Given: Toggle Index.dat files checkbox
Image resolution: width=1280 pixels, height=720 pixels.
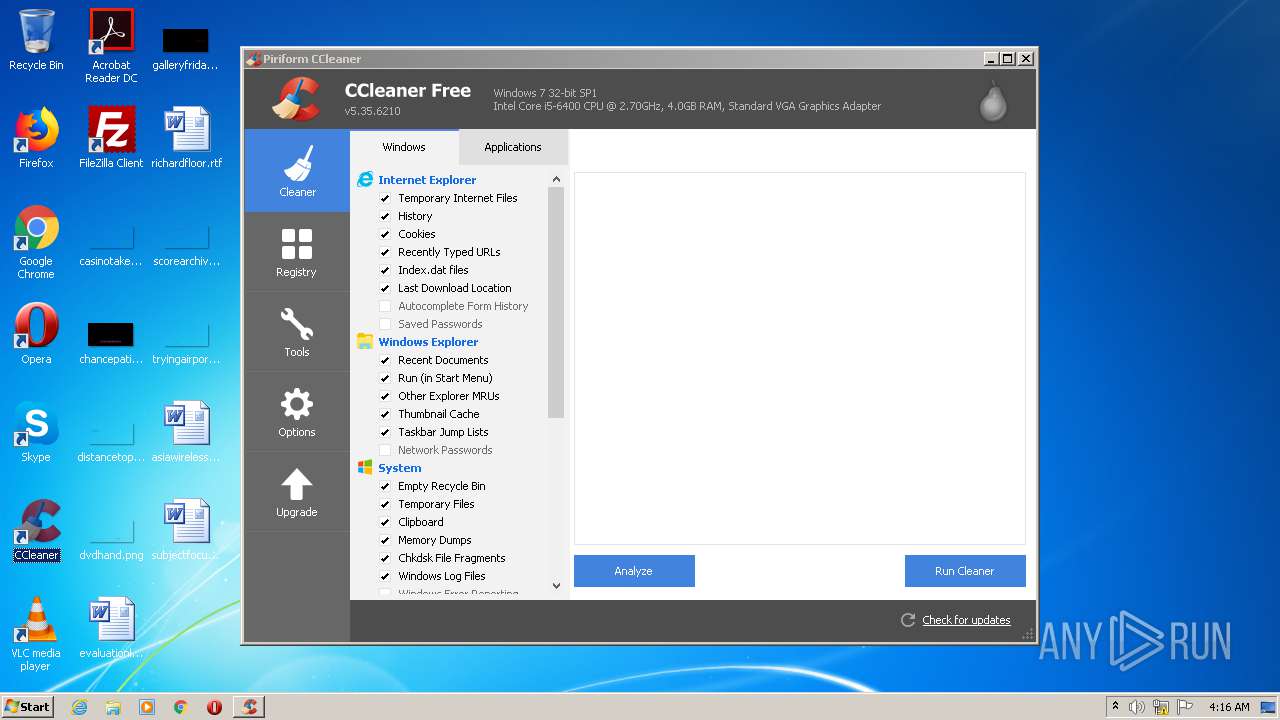Looking at the screenshot, I should [x=385, y=270].
